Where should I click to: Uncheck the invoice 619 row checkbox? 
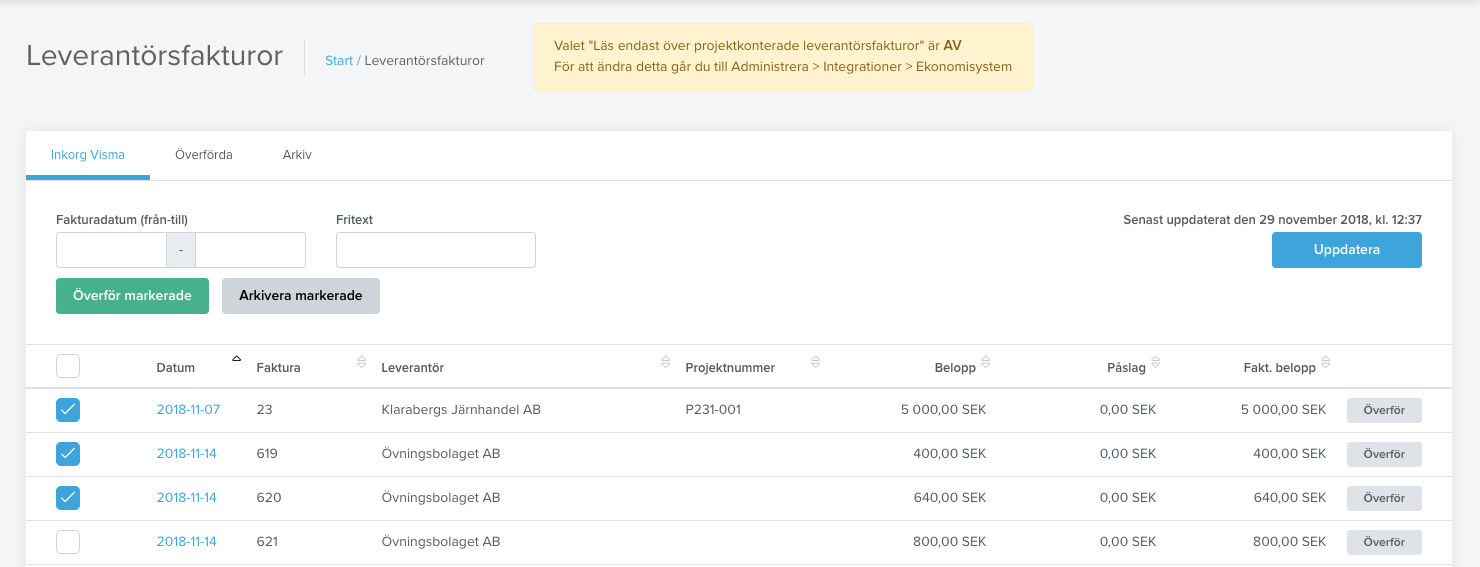(68, 454)
